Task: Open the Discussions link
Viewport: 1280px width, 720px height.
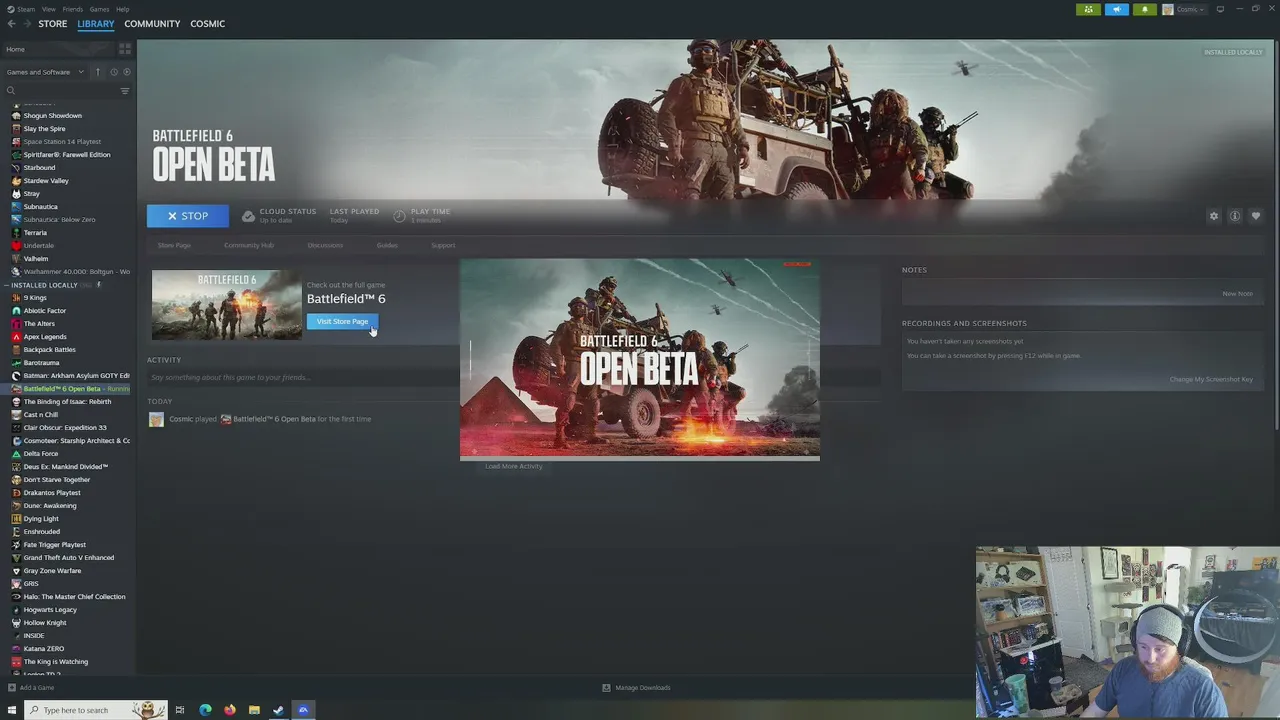Action: (325, 245)
